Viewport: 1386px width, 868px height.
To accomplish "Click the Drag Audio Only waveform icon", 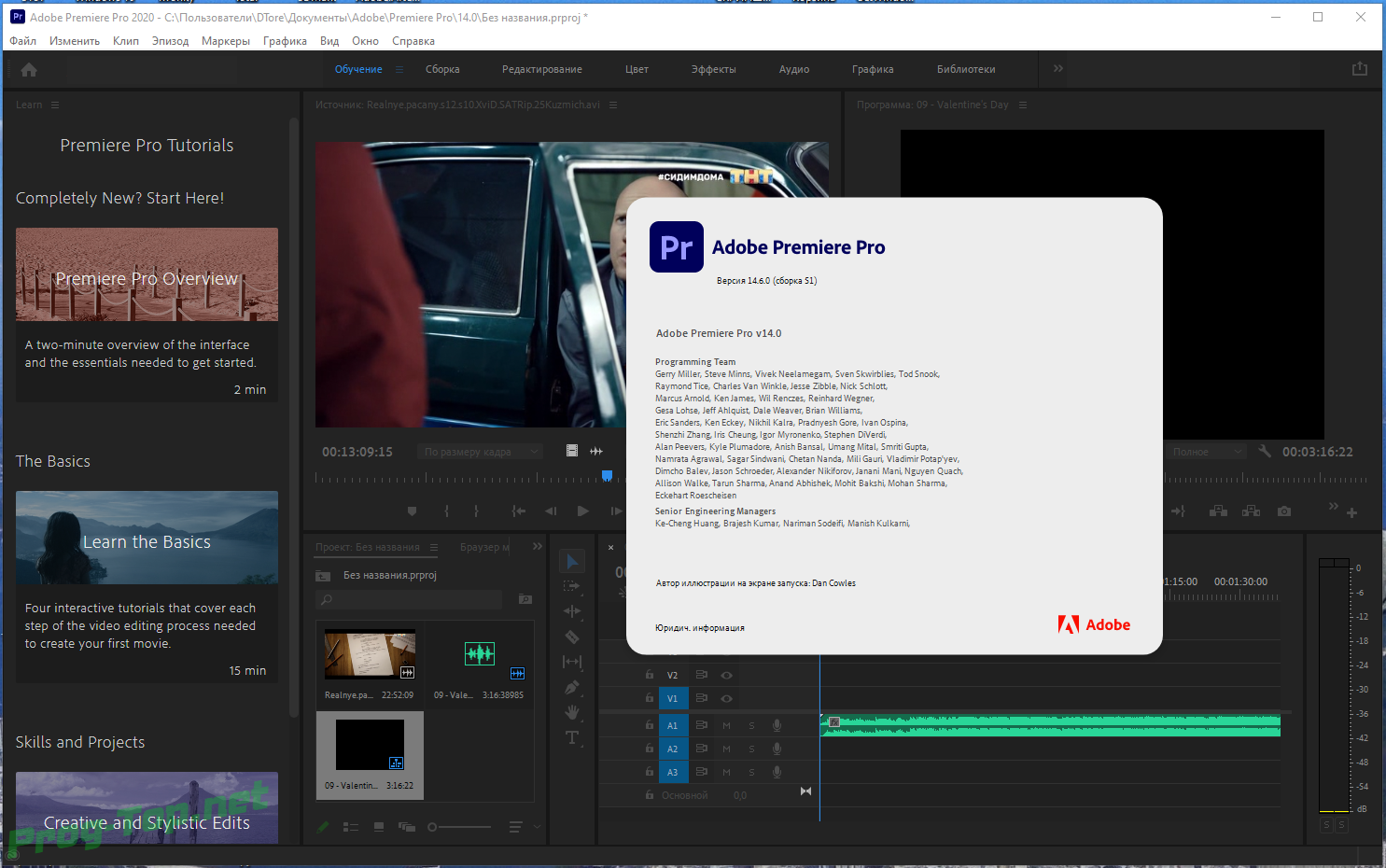I will click(596, 451).
